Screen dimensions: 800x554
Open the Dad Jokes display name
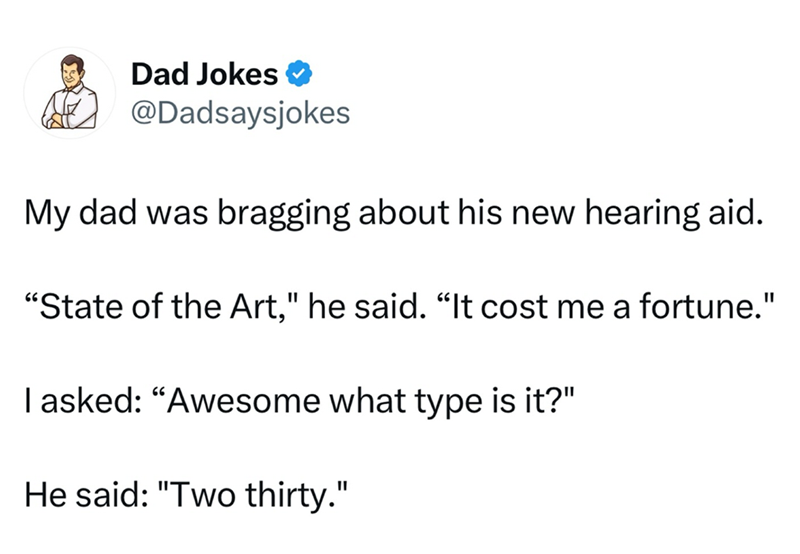point(204,73)
